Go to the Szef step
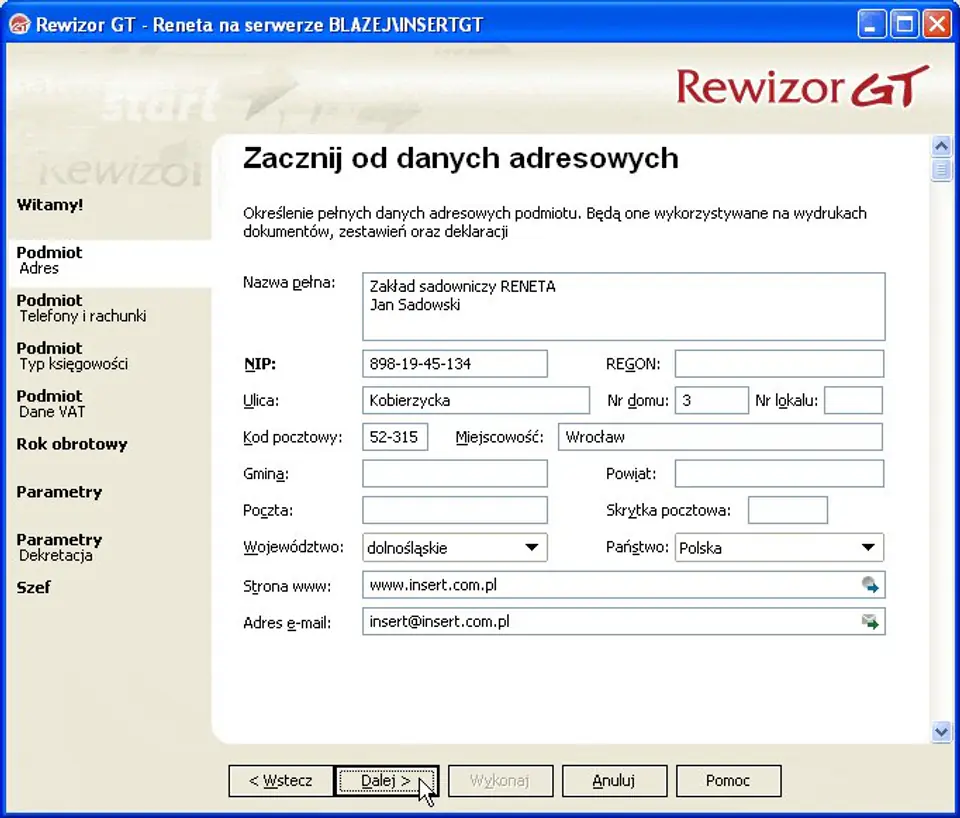This screenshot has height=818, width=960. click(x=34, y=587)
